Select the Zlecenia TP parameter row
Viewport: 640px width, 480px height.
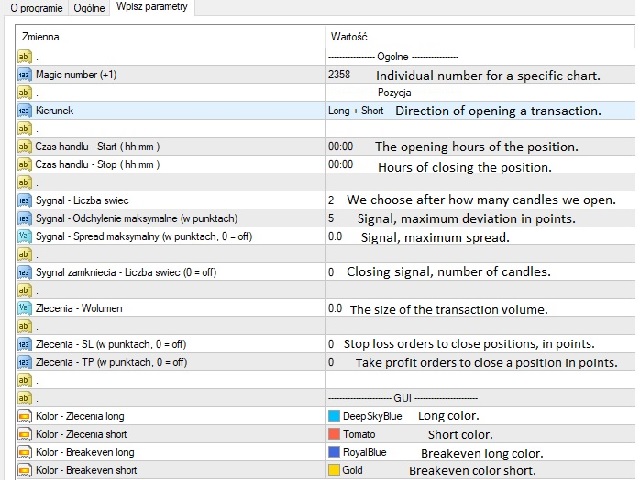pyautogui.click(x=112, y=362)
